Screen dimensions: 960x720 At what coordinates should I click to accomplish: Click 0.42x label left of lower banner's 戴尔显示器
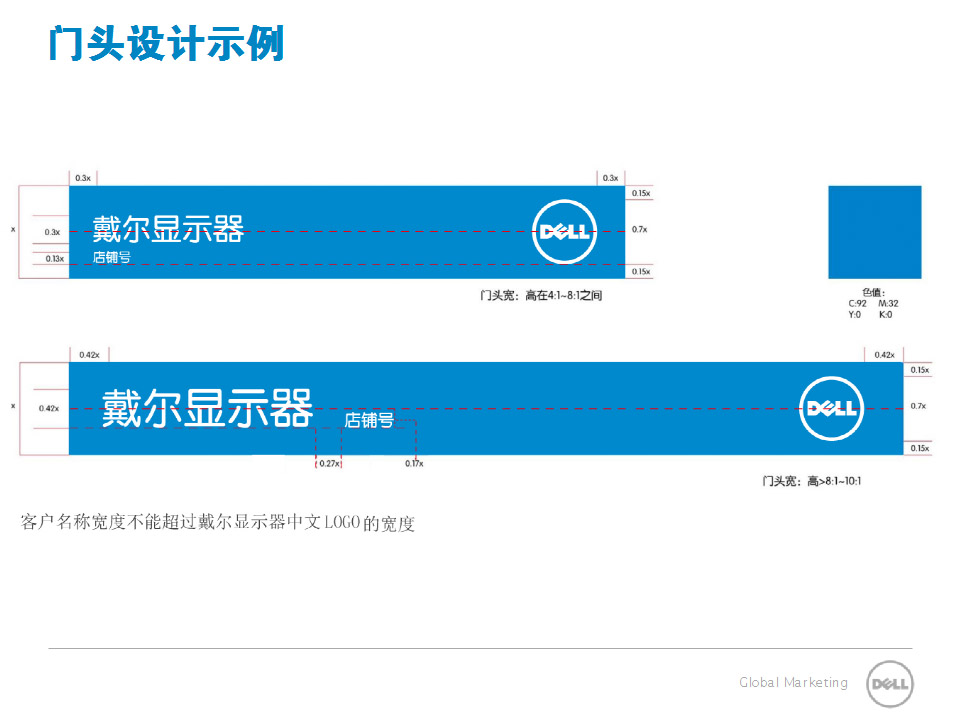pyautogui.click(x=49, y=408)
